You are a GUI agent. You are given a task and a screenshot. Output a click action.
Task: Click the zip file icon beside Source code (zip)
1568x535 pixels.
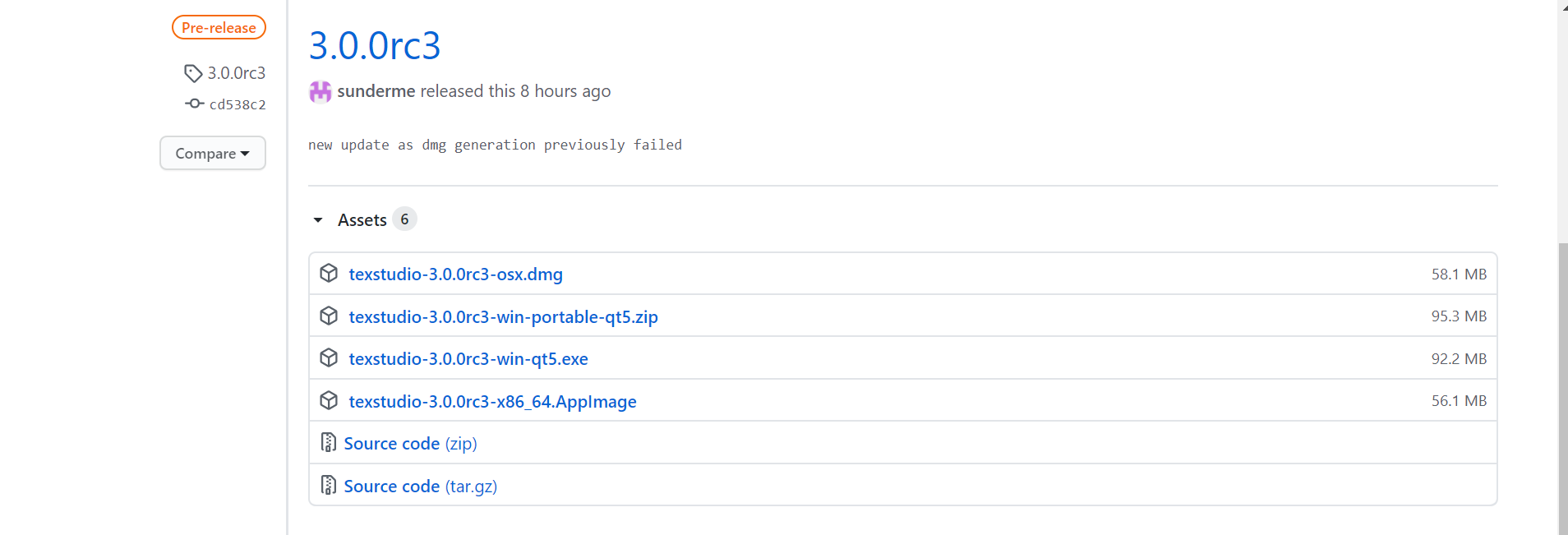click(329, 443)
